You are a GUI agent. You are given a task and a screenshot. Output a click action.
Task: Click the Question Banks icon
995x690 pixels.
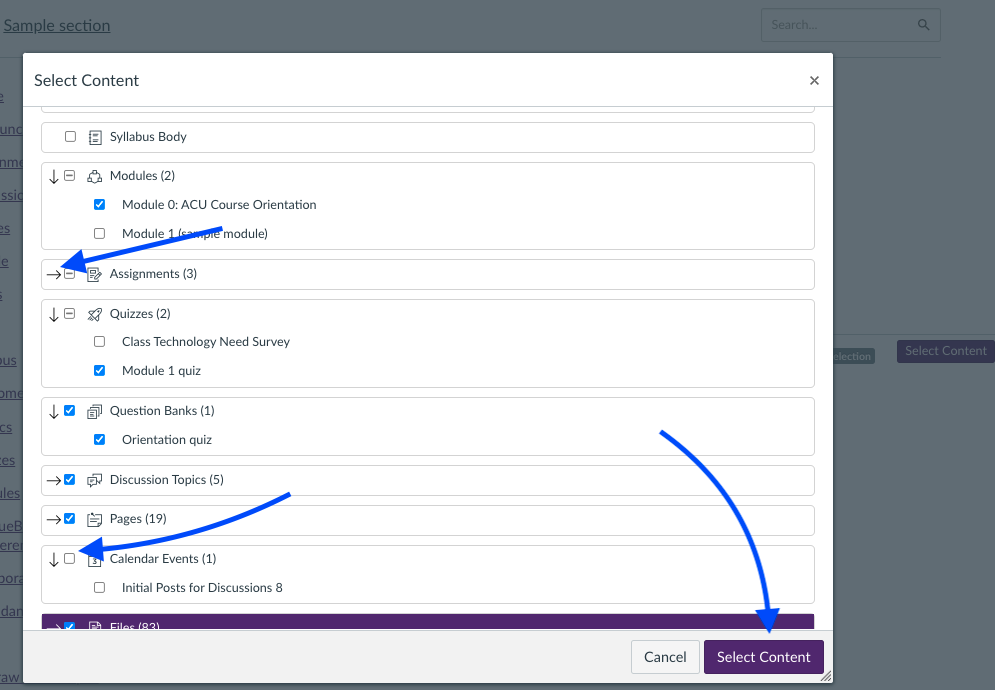(95, 411)
